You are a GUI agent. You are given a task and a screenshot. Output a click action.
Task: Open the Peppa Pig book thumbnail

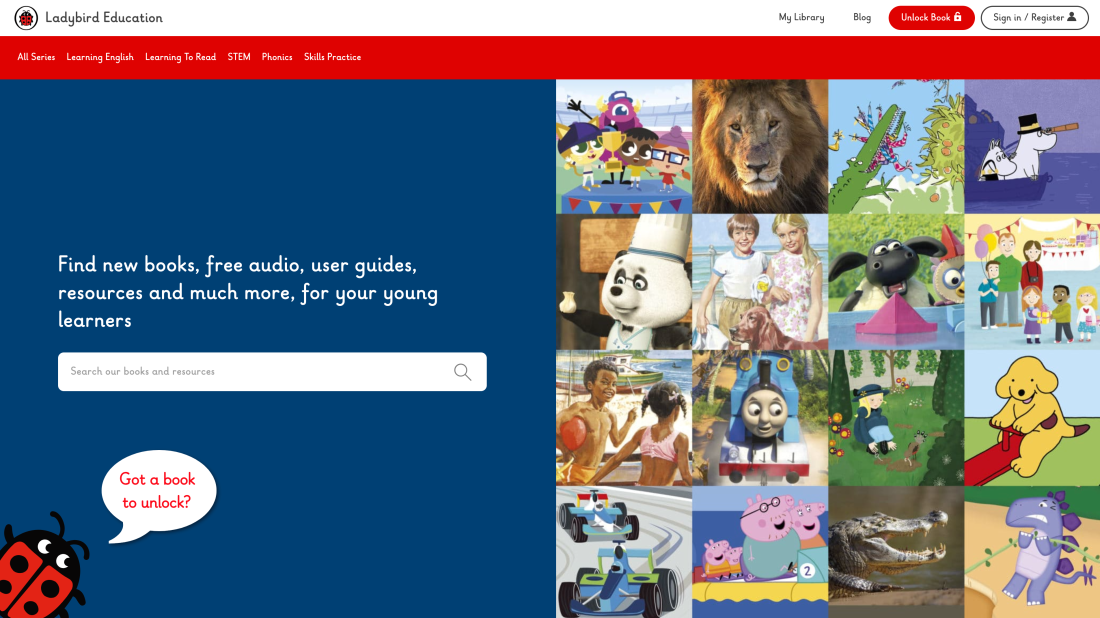[x=760, y=552]
